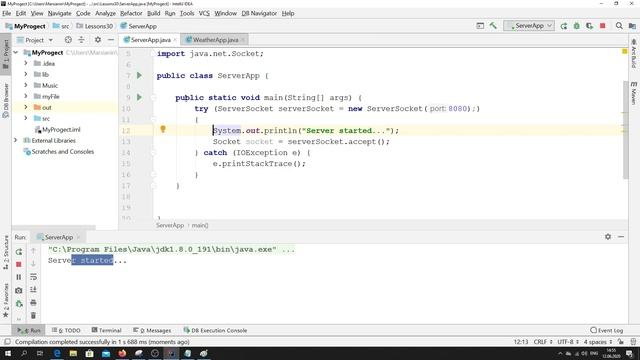Toggle scroll to end of console output
The width and height of the screenshot is (640, 360).
coord(33,290)
